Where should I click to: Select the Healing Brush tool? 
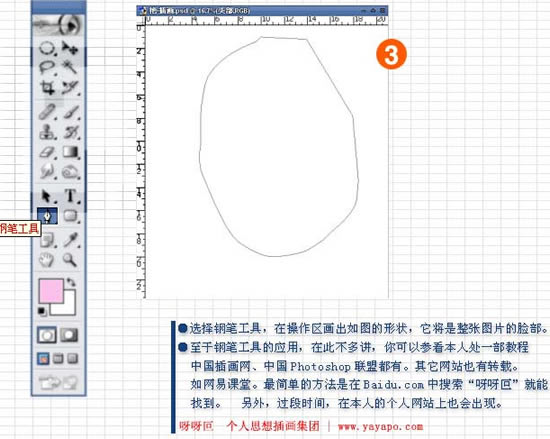click(47, 112)
